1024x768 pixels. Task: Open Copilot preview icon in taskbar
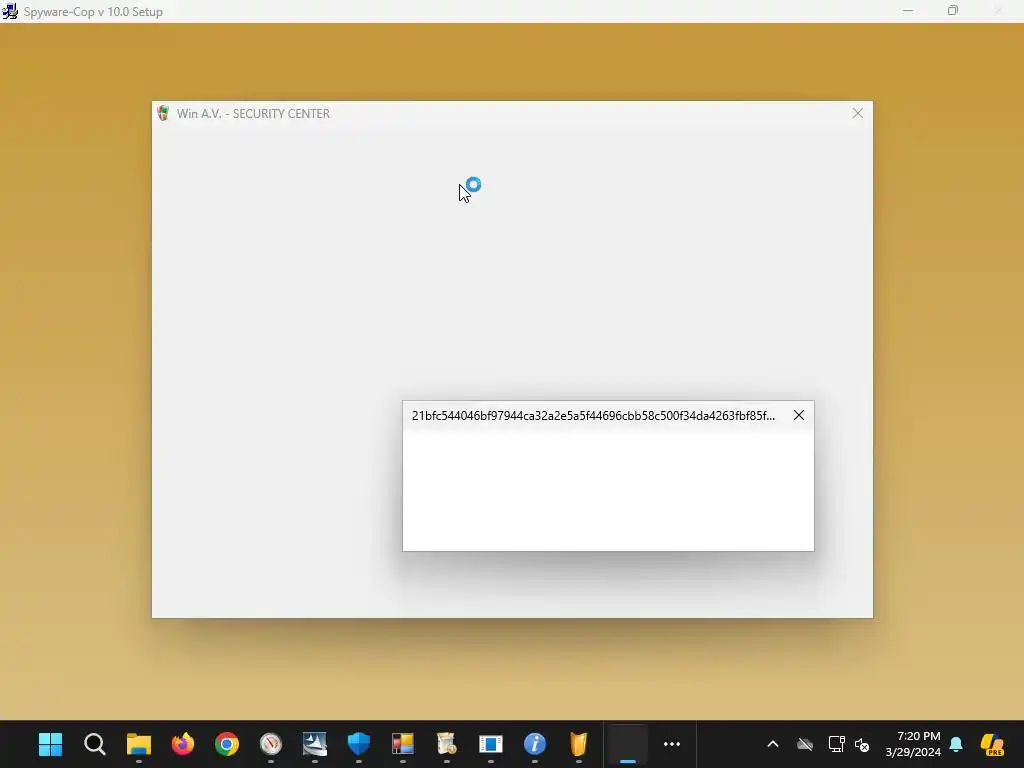[x=992, y=744]
